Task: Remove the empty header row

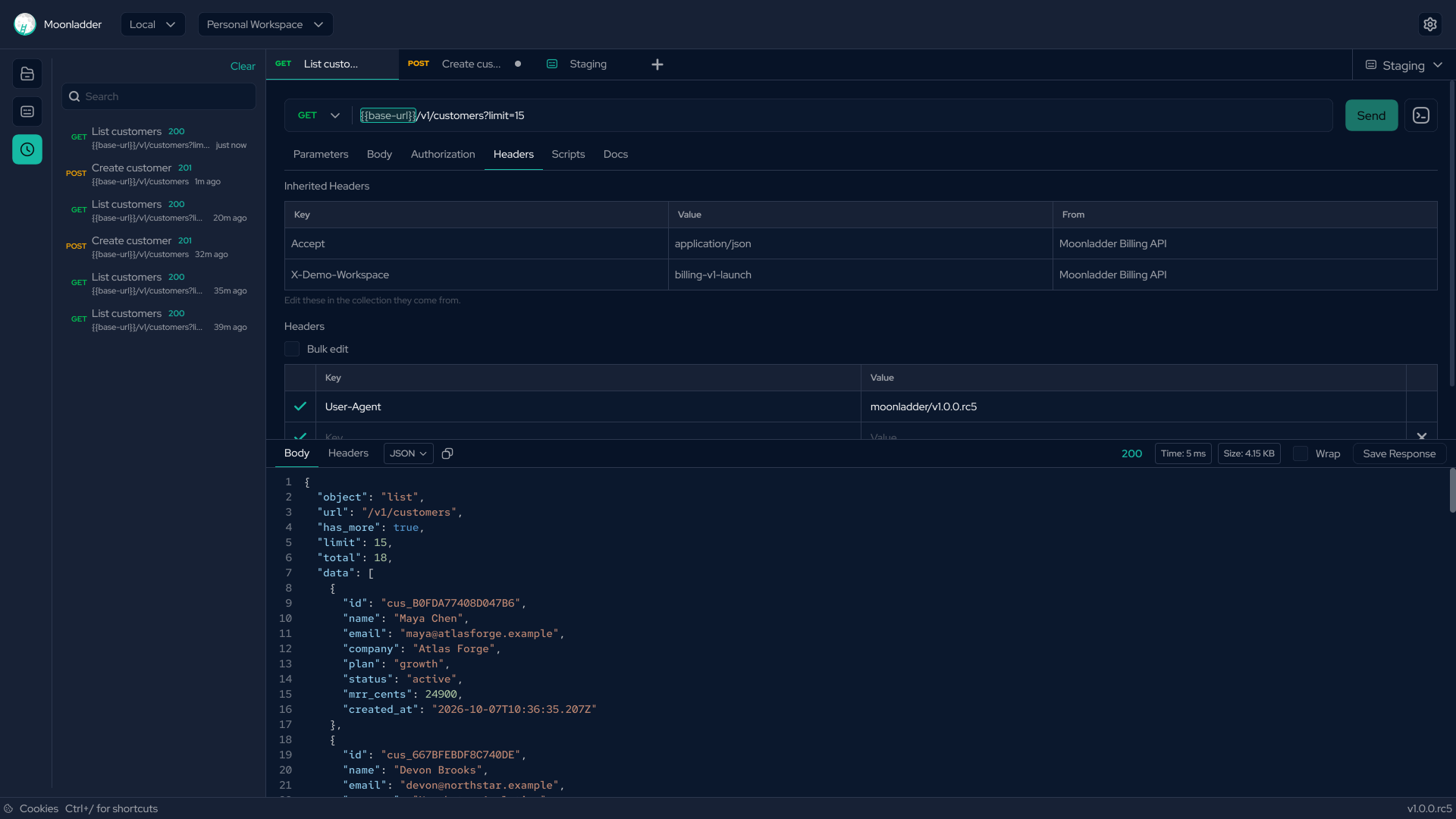Action: coord(1422,436)
